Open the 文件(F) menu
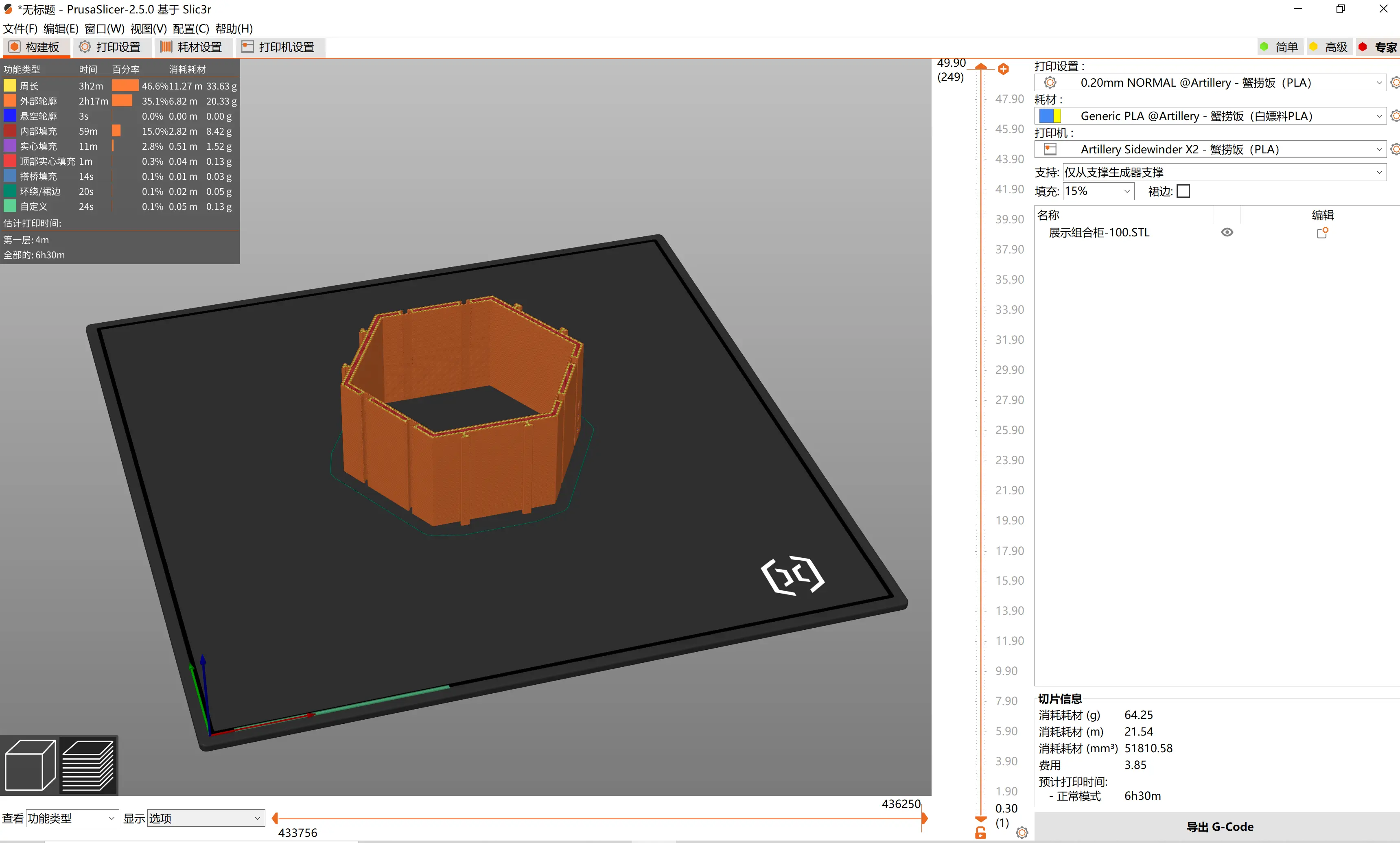Image resolution: width=1400 pixels, height=843 pixels. click(20, 28)
